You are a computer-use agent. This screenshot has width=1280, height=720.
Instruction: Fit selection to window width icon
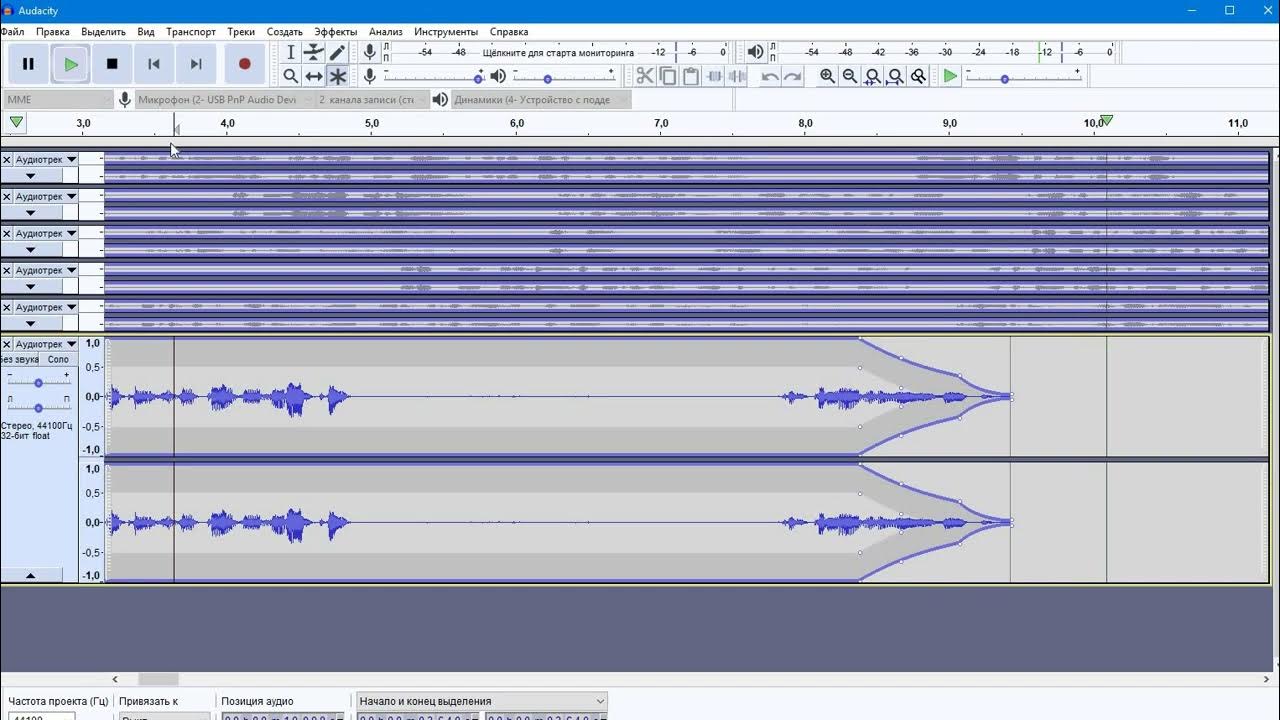(873, 76)
